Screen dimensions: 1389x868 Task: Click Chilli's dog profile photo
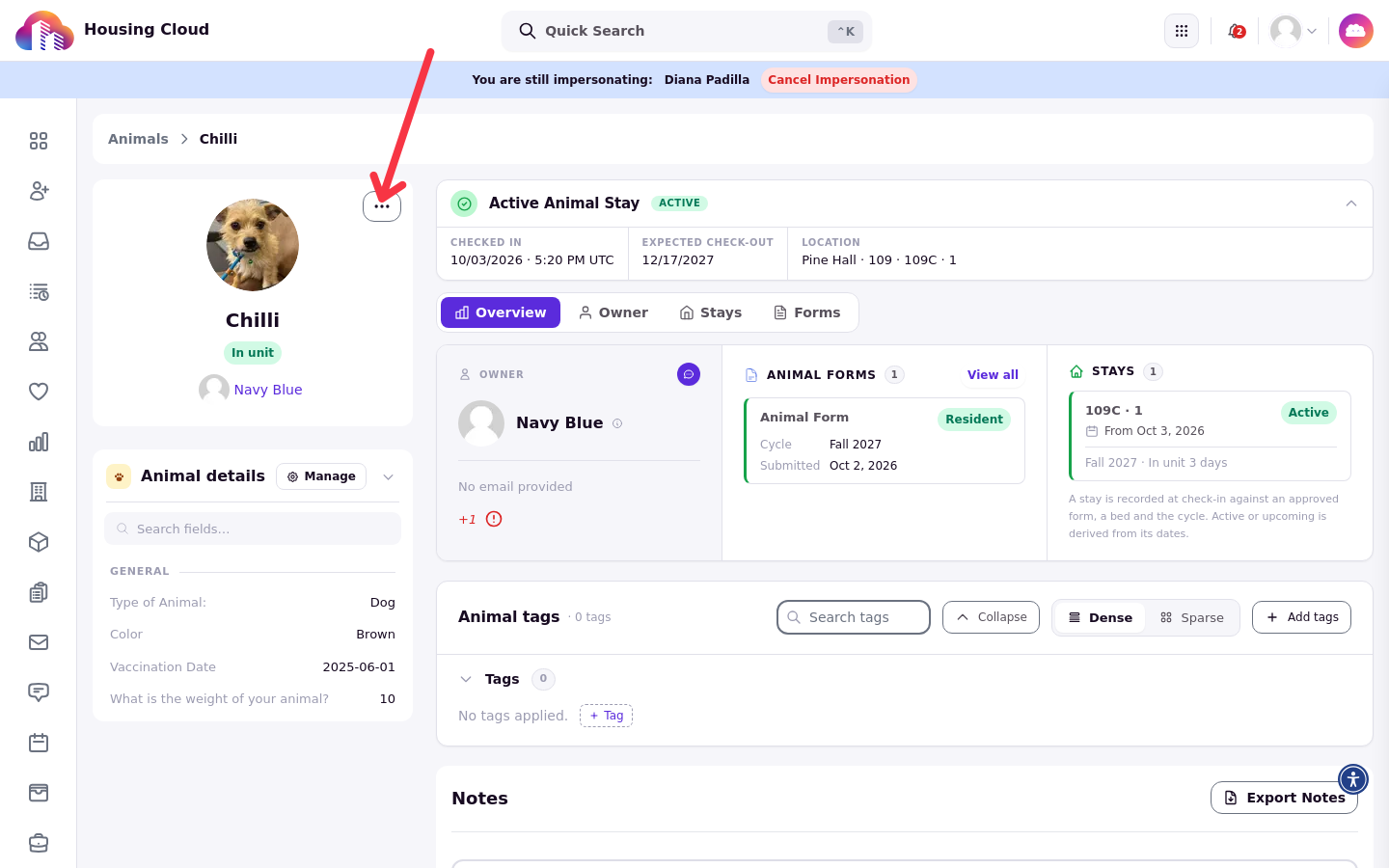[x=253, y=245]
